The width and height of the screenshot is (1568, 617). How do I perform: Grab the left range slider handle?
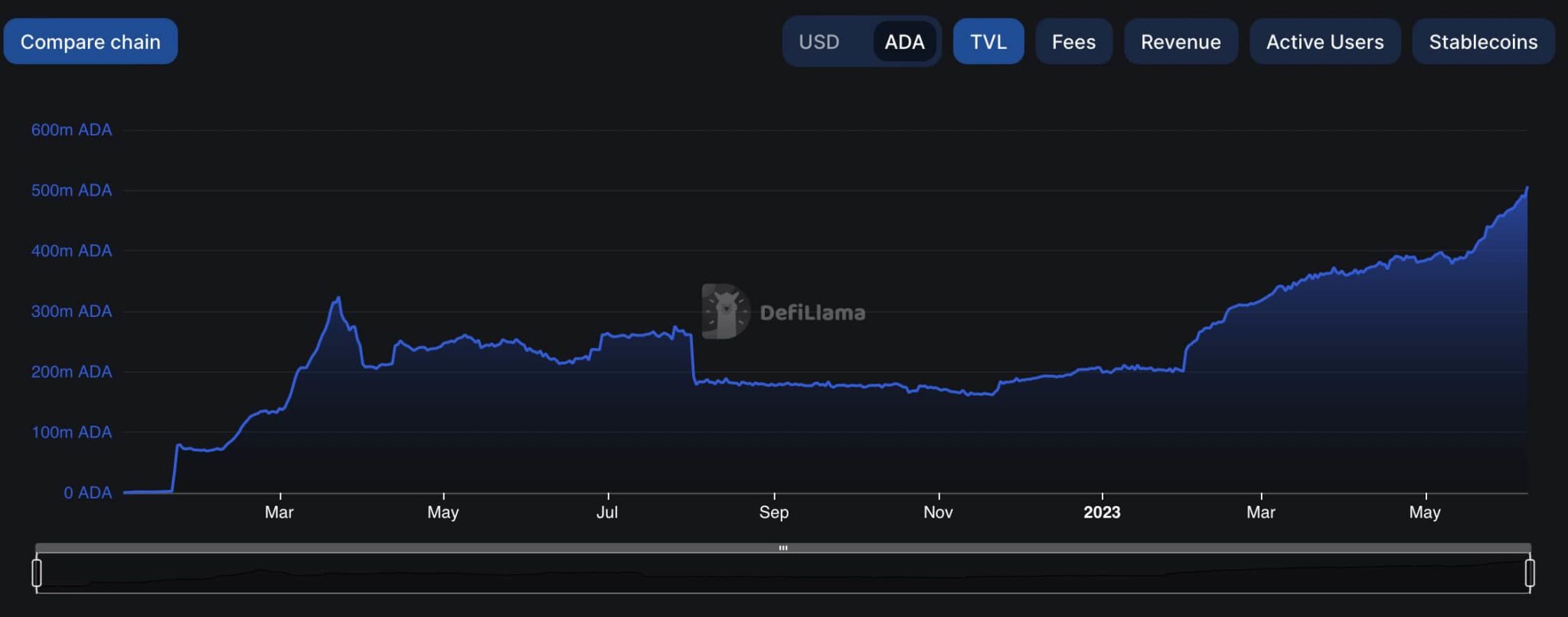tap(37, 573)
